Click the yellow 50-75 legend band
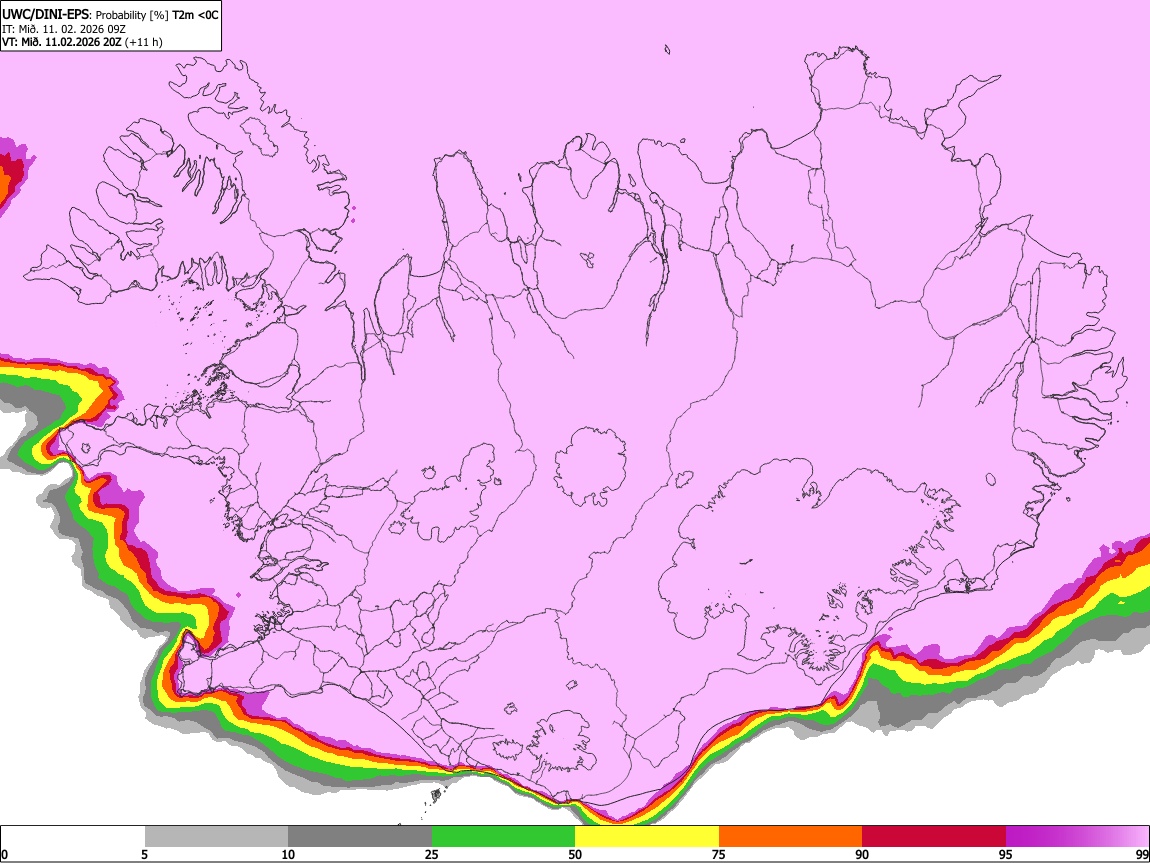Viewport: 1150px width, 863px height. [x=647, y=837]
